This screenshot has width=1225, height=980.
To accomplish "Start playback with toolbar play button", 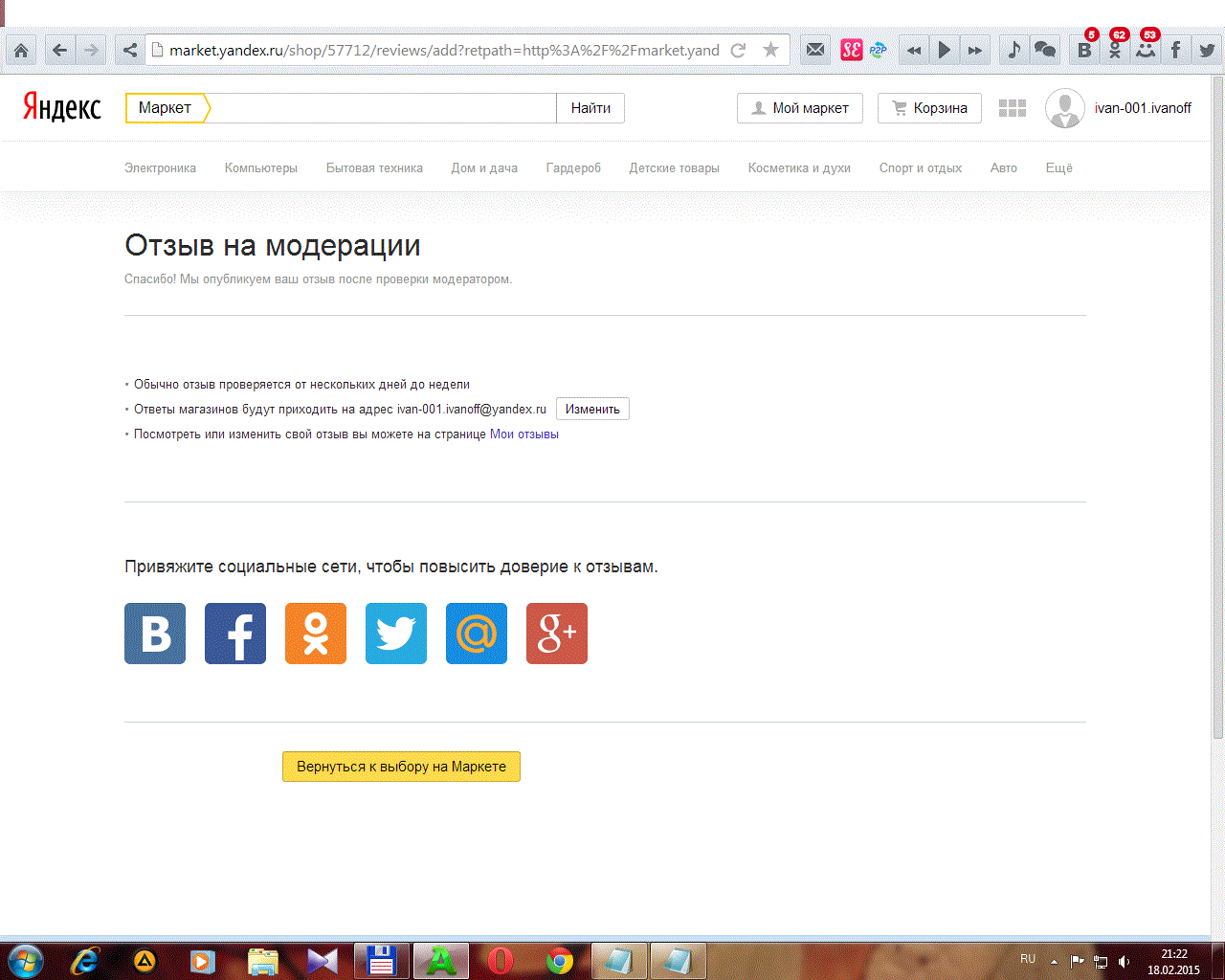I will pos(945,51).
